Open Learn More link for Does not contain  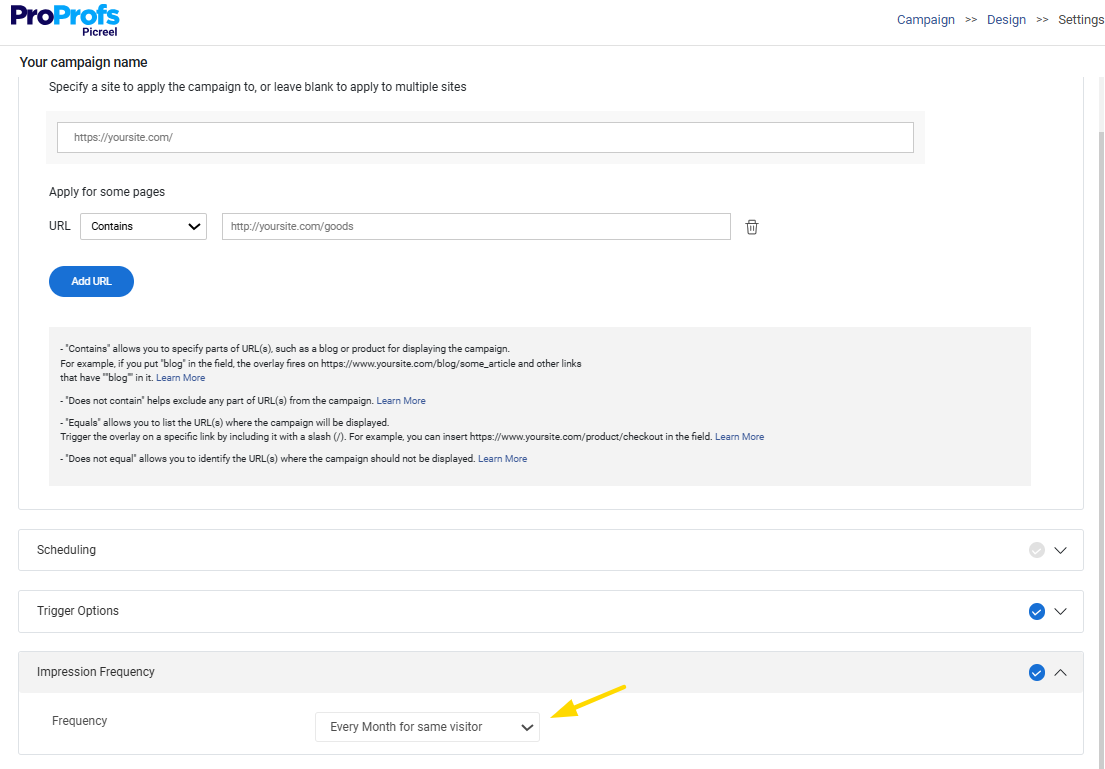[x=401, y=401]
